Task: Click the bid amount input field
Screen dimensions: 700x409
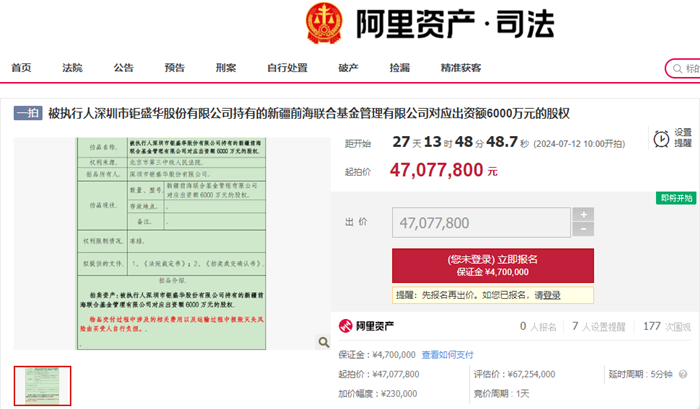Action: [481, 222]
